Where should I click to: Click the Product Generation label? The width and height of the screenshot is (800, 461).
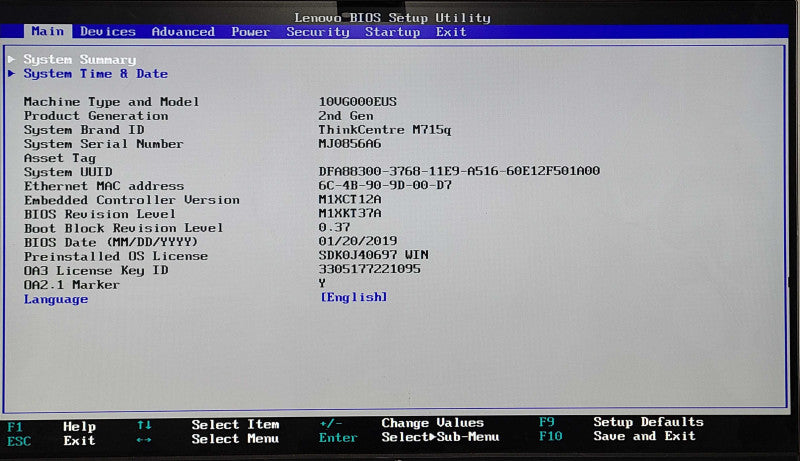click(x=96, y=116)
